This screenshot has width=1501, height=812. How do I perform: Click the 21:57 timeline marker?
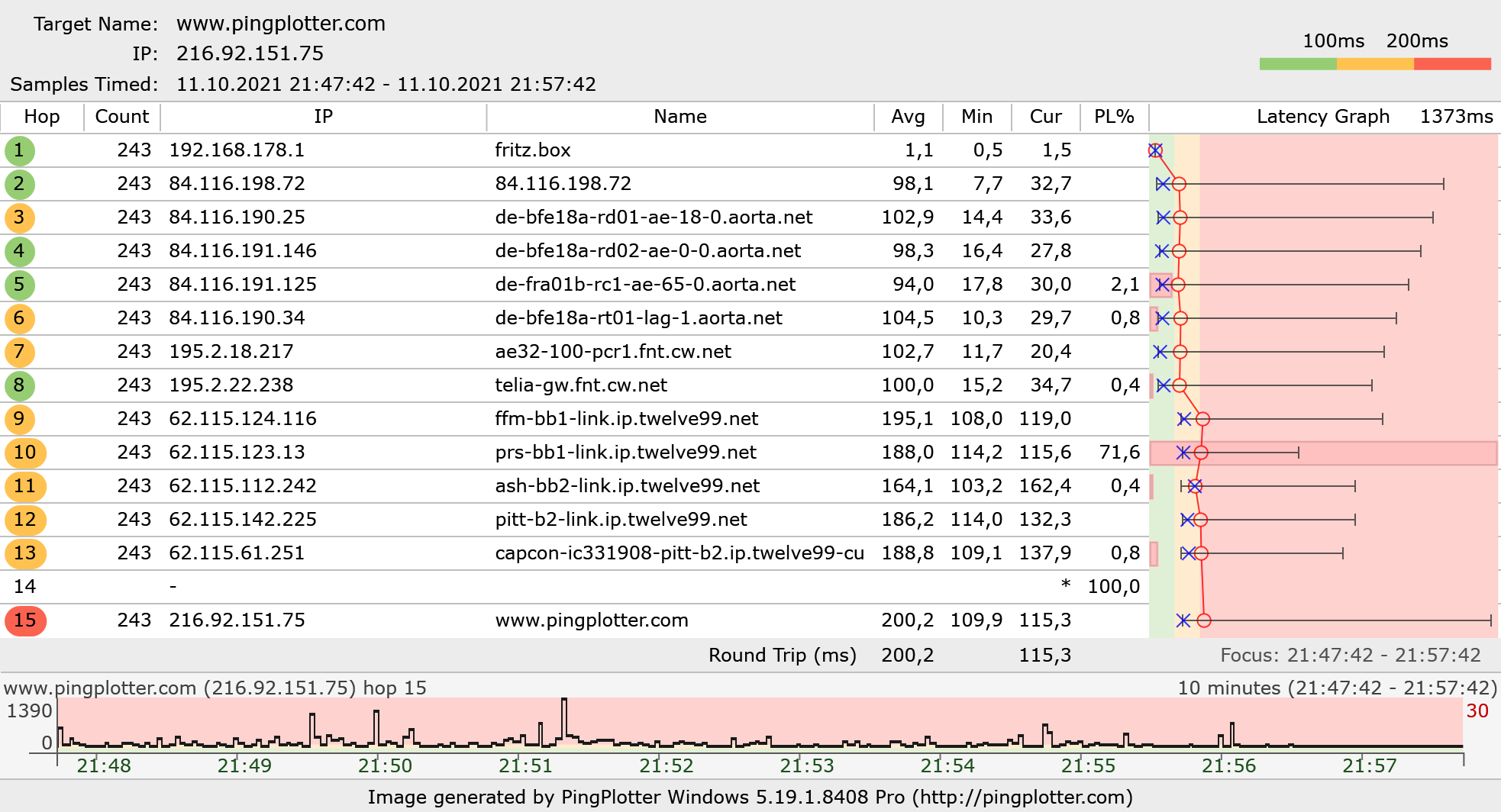tap(1370, 765)
